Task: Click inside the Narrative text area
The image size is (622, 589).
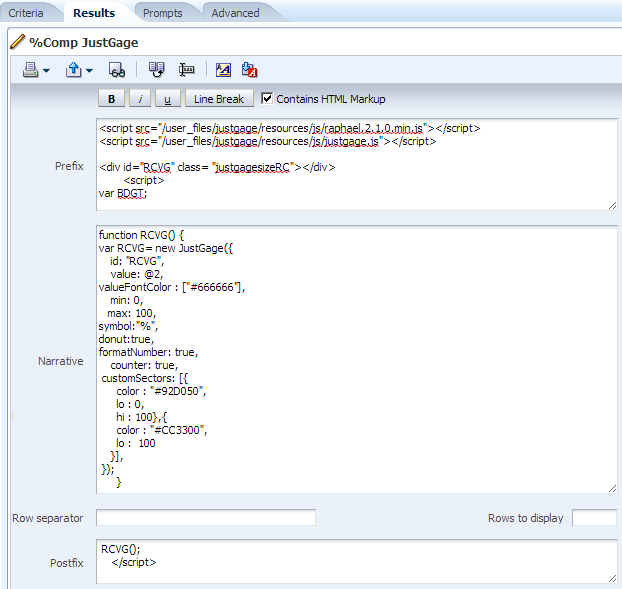Action: click(357, 359)
